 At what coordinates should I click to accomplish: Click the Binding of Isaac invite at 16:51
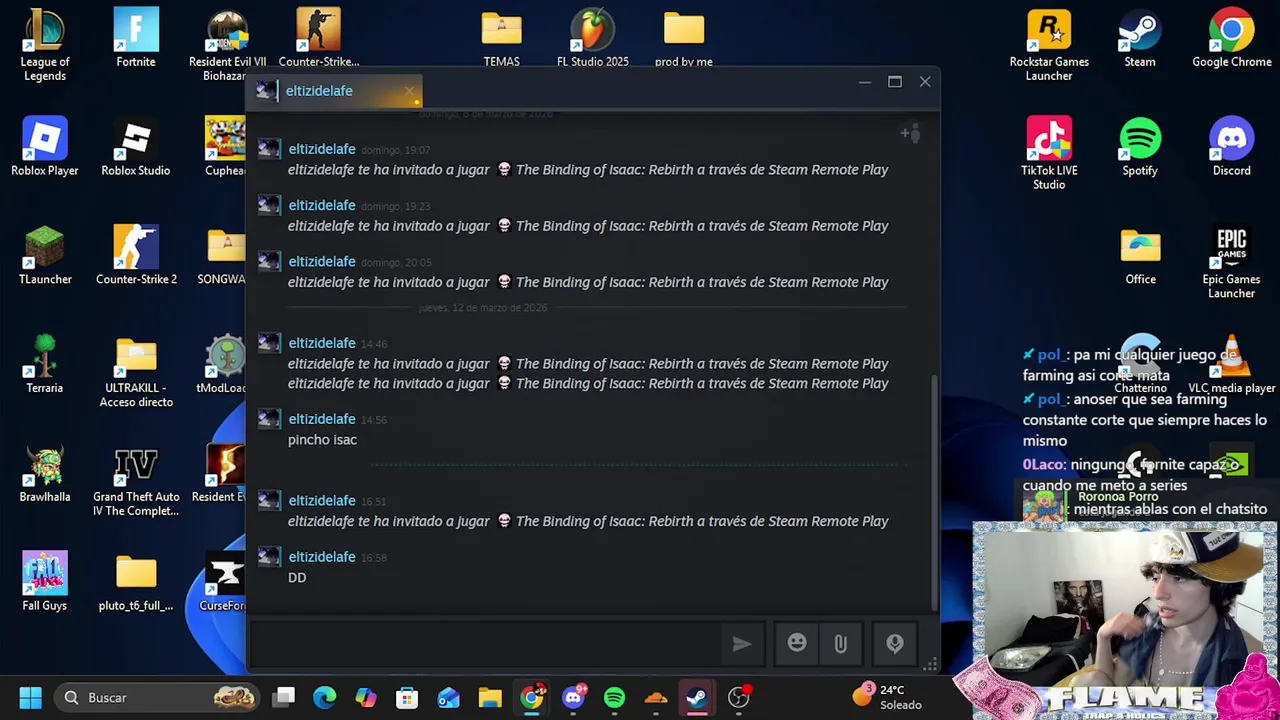(x=588, y=521)
